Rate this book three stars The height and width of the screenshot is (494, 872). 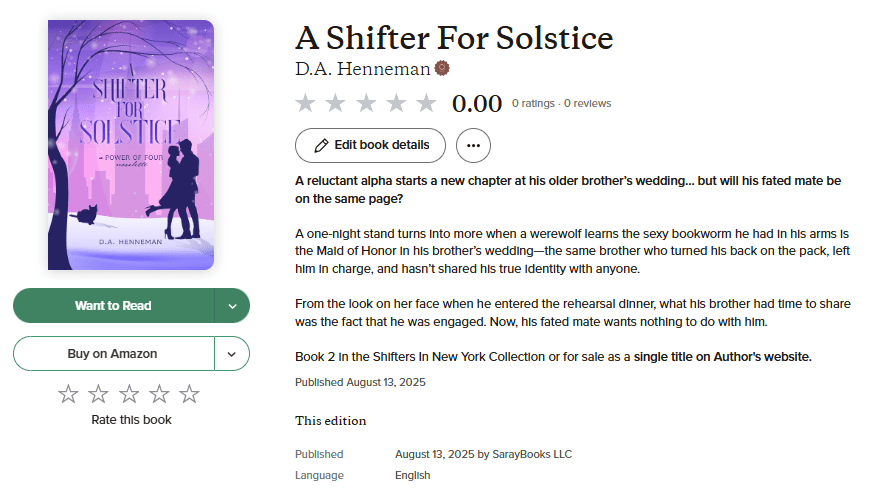coord(129,394)
